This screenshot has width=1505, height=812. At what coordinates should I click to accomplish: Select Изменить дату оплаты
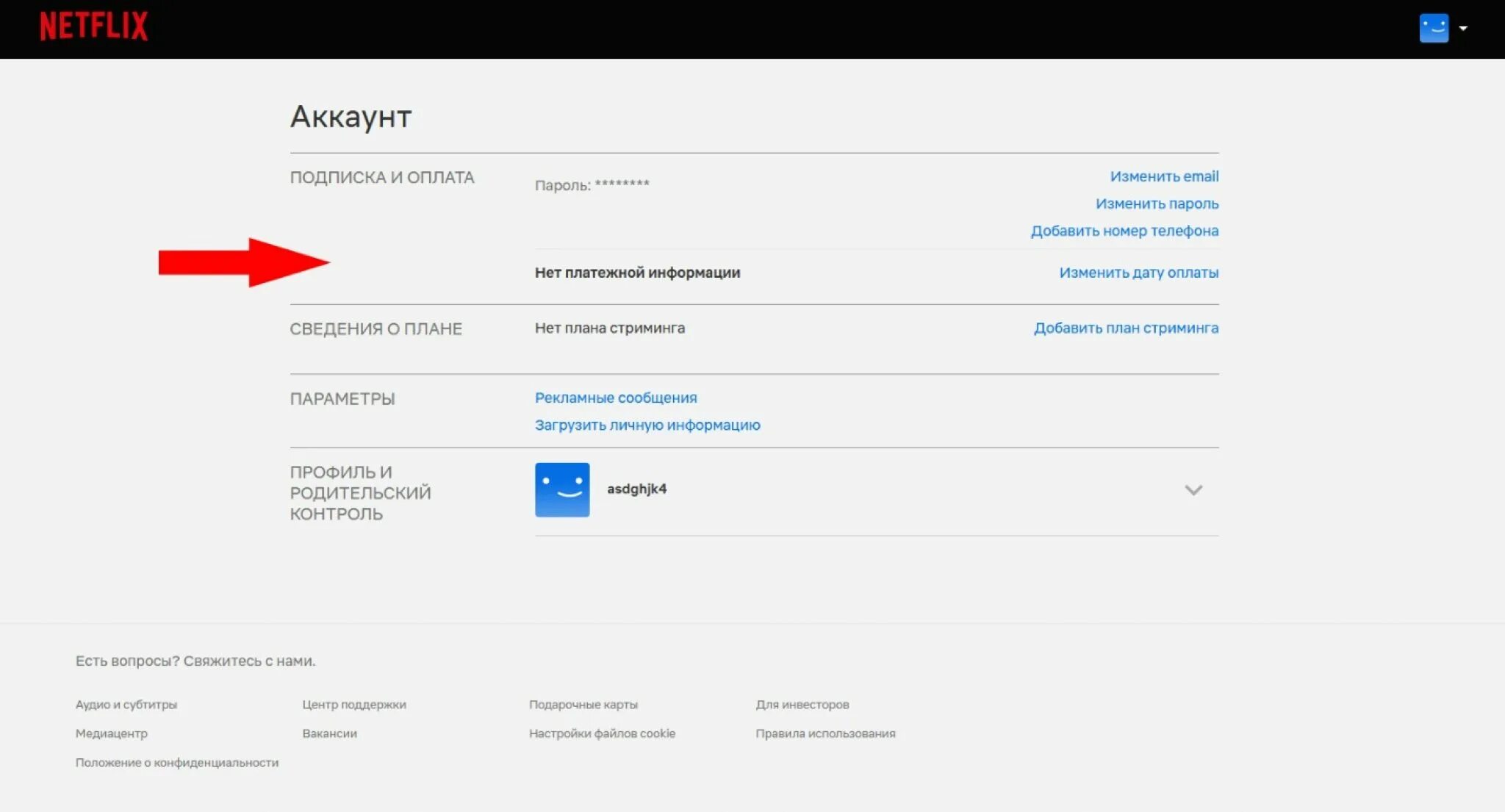pyautogui.click(x=1138, y=273)
